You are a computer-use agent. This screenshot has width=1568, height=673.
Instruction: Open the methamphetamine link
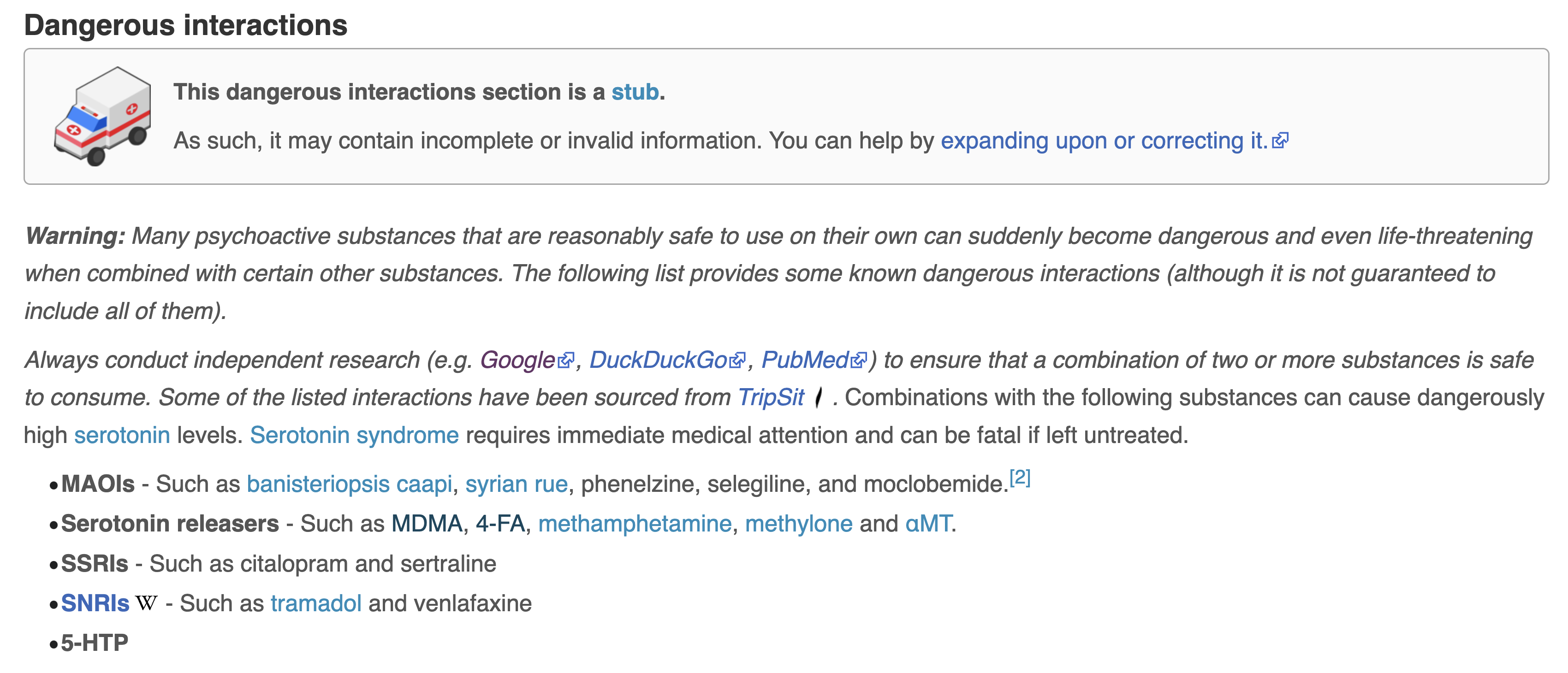pyautogui.click(x=634, y=524)
